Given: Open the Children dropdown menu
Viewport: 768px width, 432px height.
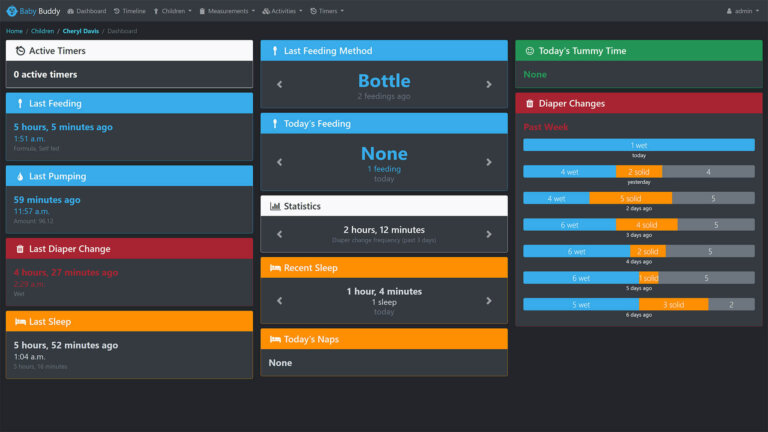Looking at the screenshot, I should (171, 11).
